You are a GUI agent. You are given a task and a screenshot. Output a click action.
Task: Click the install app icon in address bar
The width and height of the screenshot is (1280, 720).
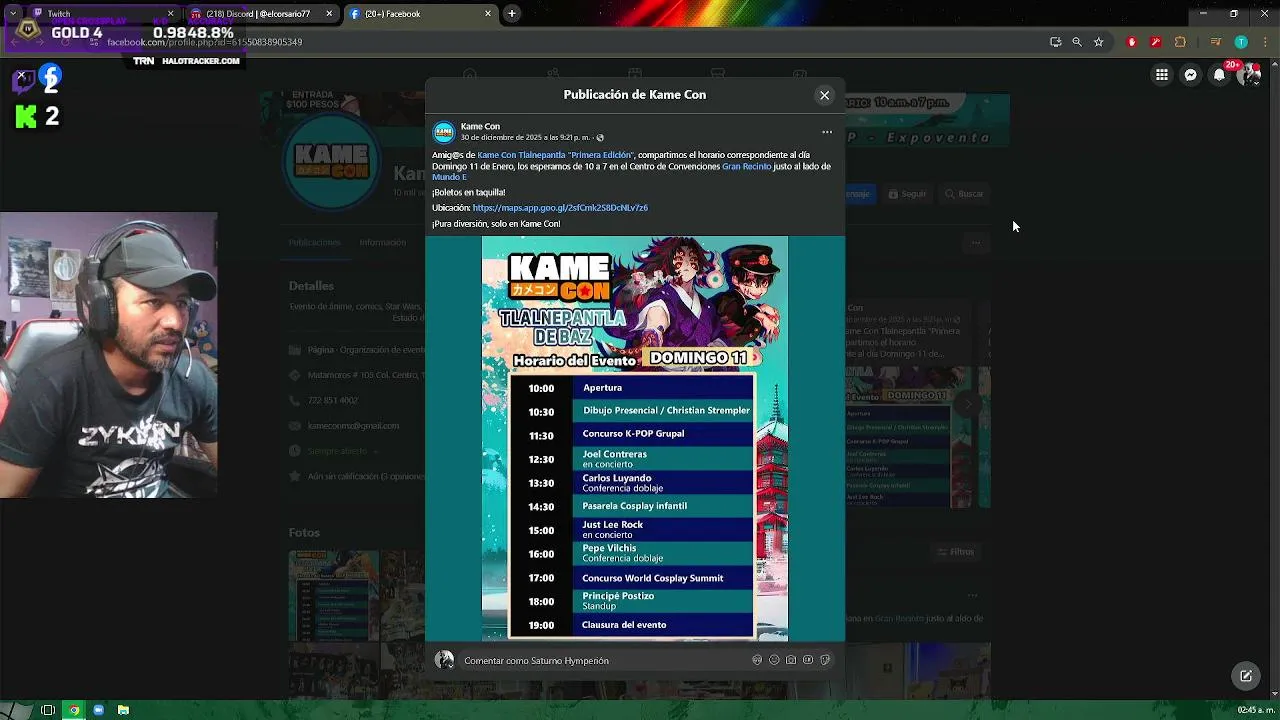(x=1055, y=42)
